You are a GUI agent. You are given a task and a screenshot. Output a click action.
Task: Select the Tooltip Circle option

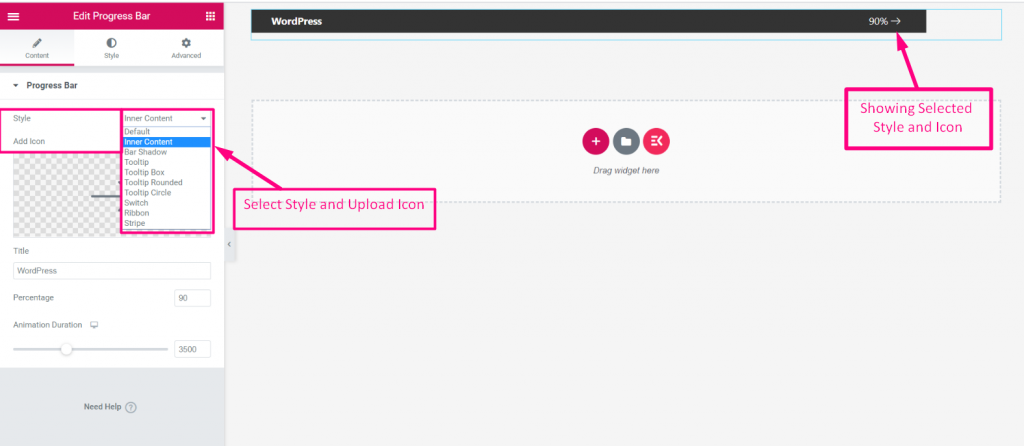[x=166, y=193]
